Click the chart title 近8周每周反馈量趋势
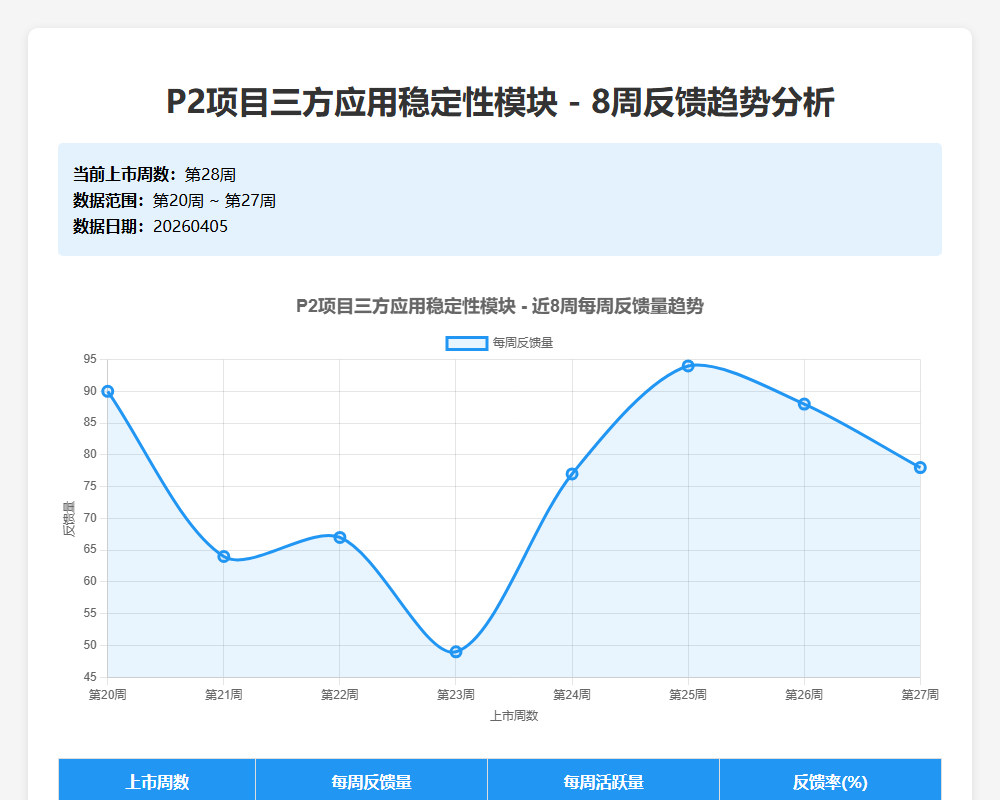Viewport: 1000px width, 800px height. pyautogui.click(x=500, y=306)
